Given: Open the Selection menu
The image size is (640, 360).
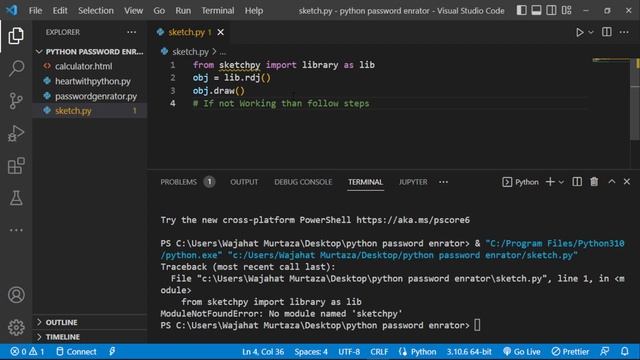Looking at the screenshot, I should click(x=96, y=11).
